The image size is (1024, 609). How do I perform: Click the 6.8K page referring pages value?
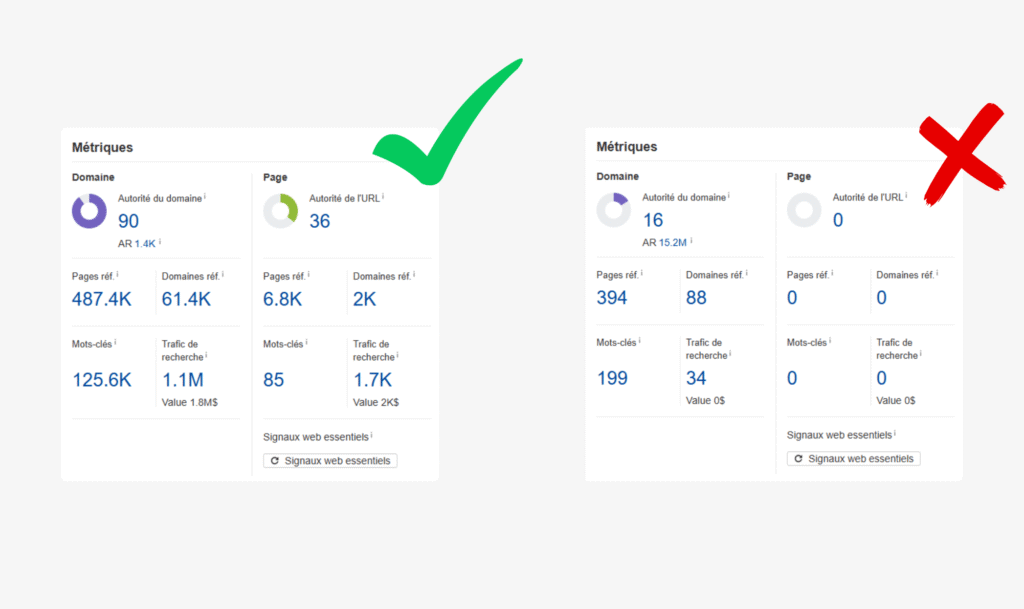(285, 298)
